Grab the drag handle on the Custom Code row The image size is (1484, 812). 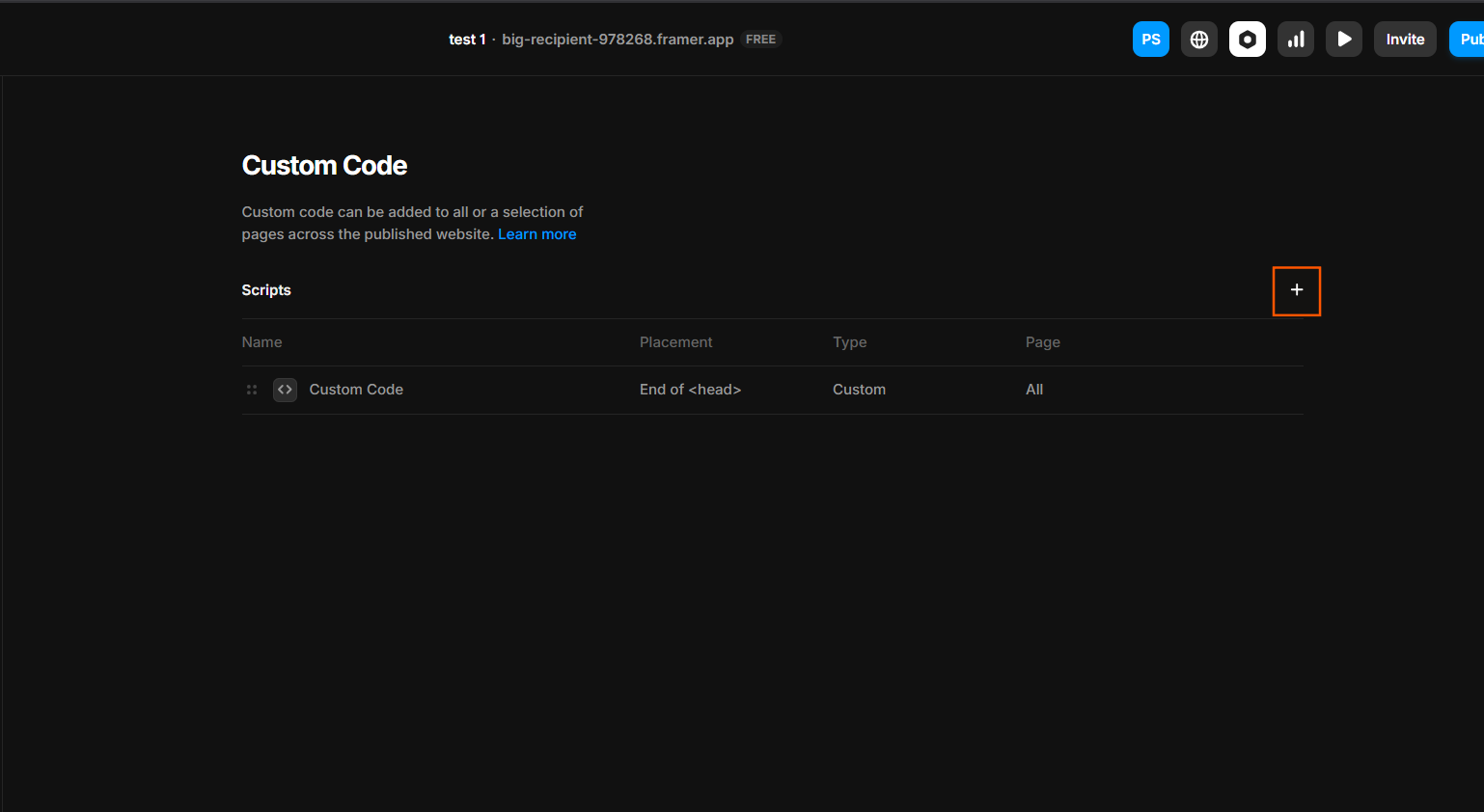coord(252,390)
